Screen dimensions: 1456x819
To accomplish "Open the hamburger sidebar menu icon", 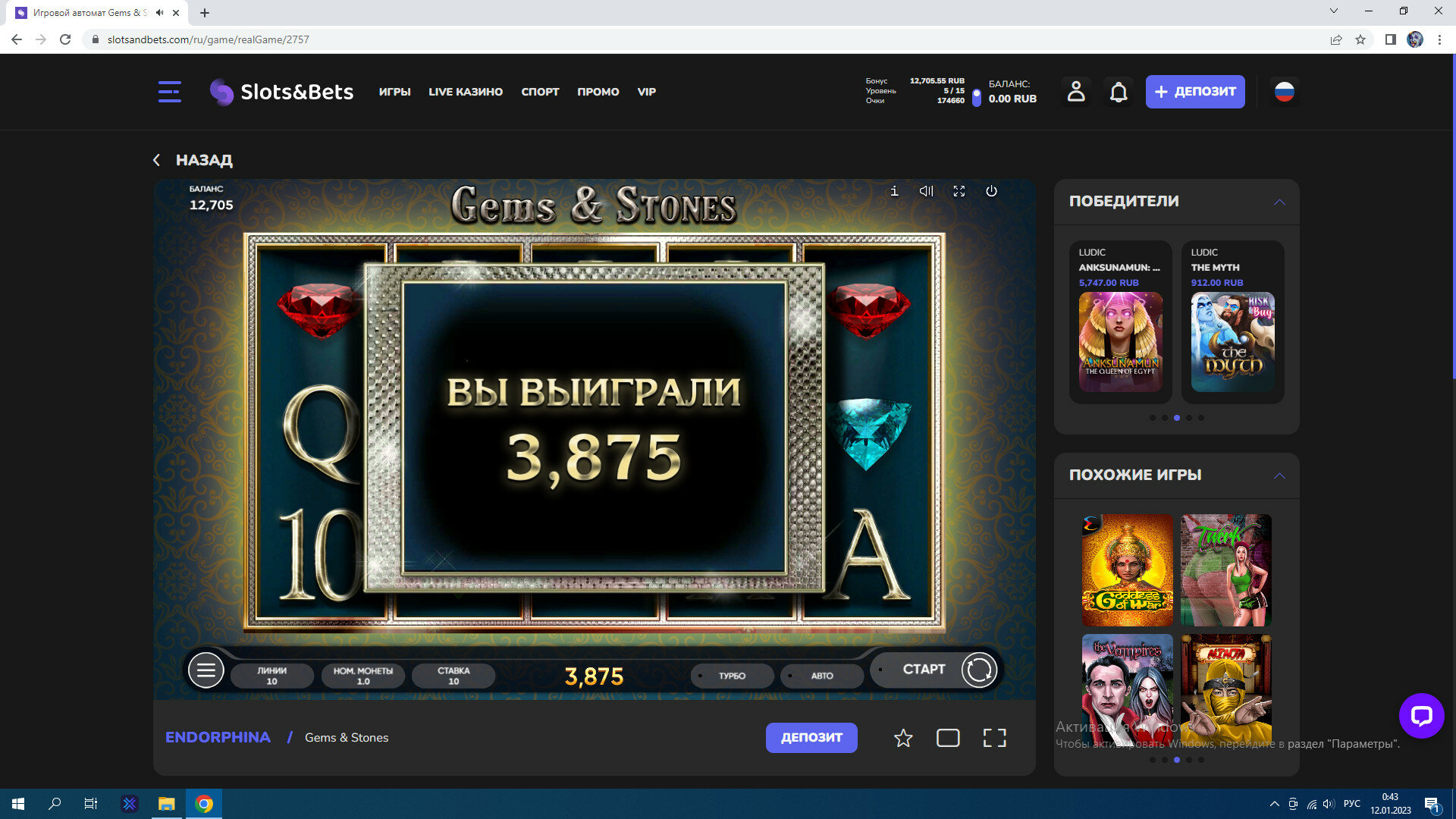I will [x=169, y=92].
